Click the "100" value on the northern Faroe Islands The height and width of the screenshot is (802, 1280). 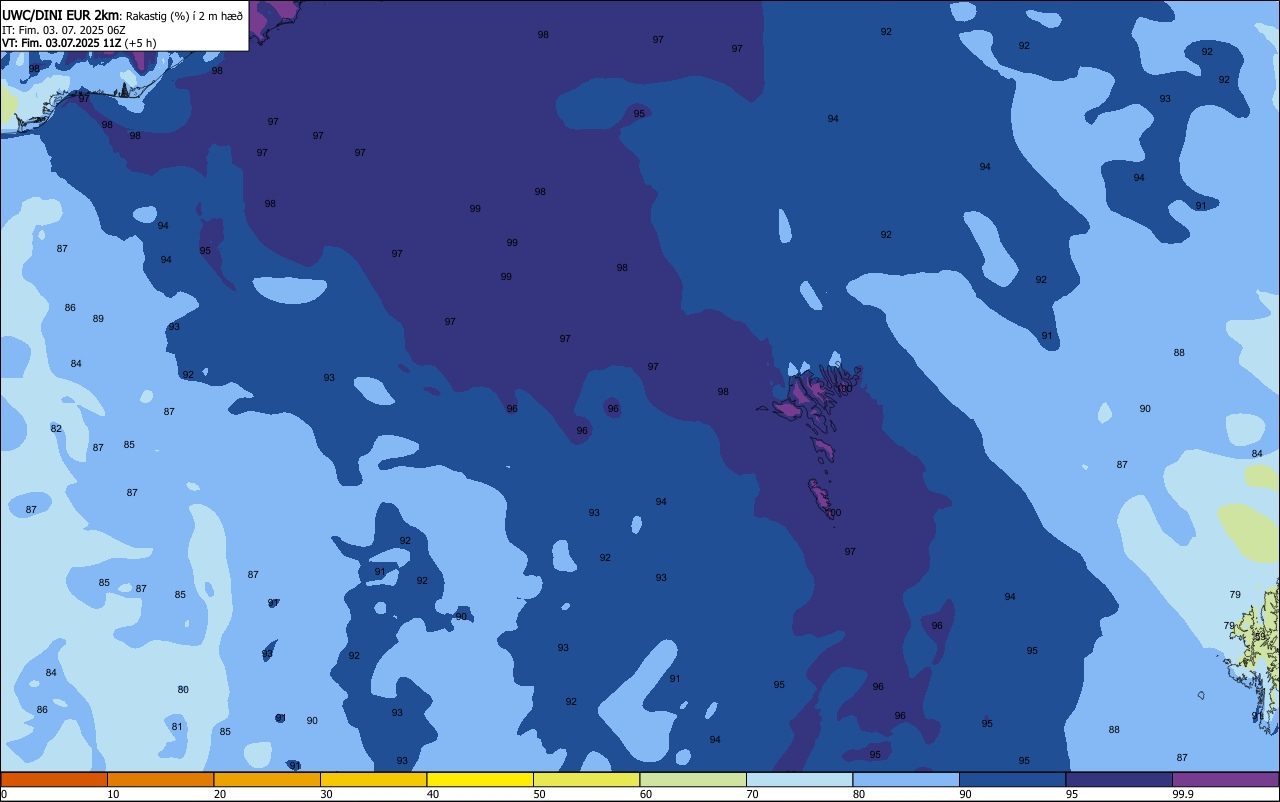(x=844, y=389)
